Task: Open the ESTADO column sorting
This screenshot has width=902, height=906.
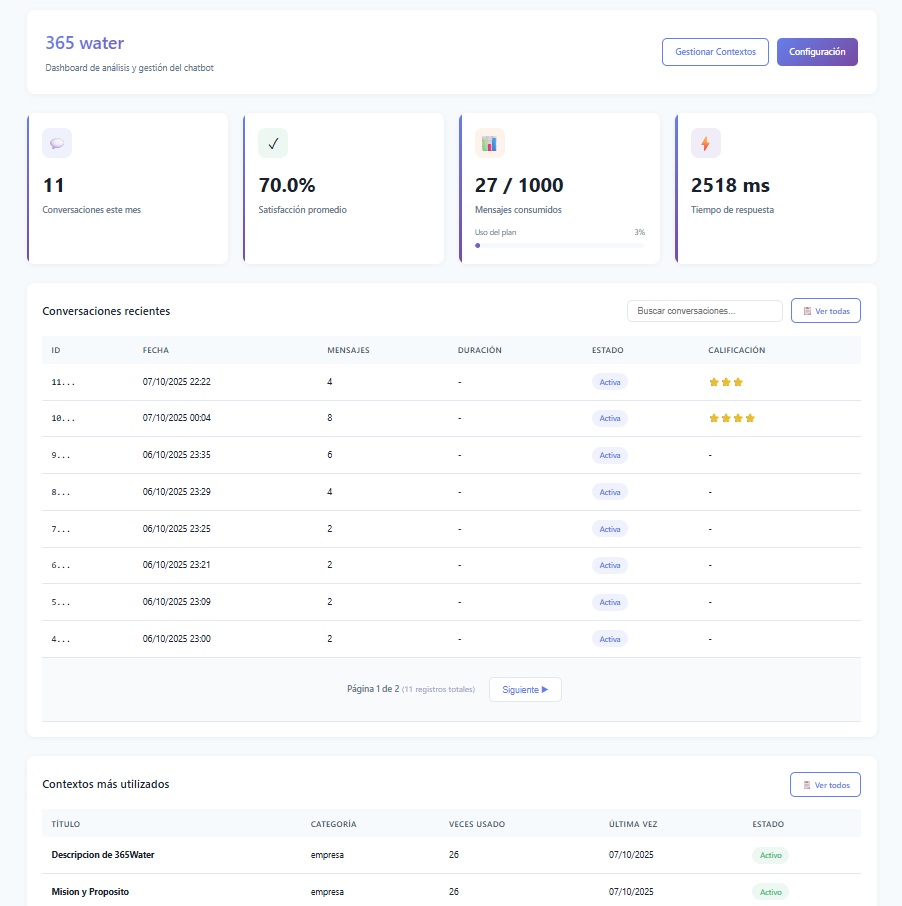Action: [x=606, y=350]
